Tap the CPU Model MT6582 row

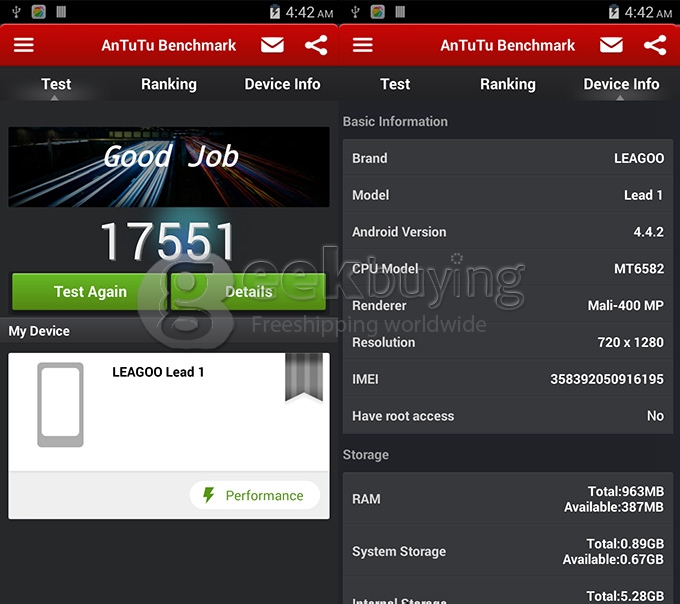[x=508, y=268]
